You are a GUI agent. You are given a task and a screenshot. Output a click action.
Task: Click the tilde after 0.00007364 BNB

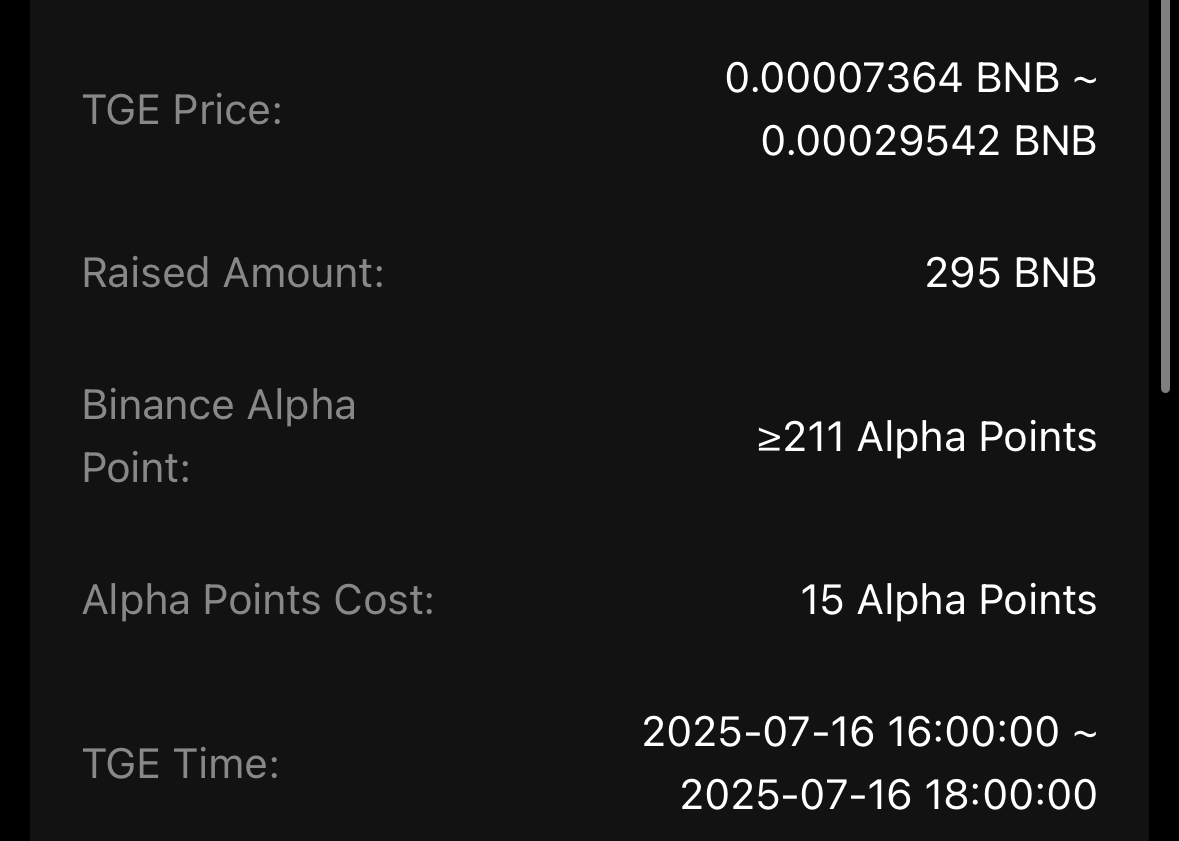pyautogui.click(x=1084, y=79)
